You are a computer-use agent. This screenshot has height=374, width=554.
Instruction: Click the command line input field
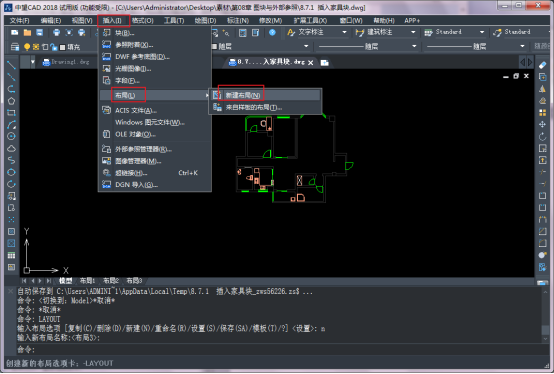(279, 350)
